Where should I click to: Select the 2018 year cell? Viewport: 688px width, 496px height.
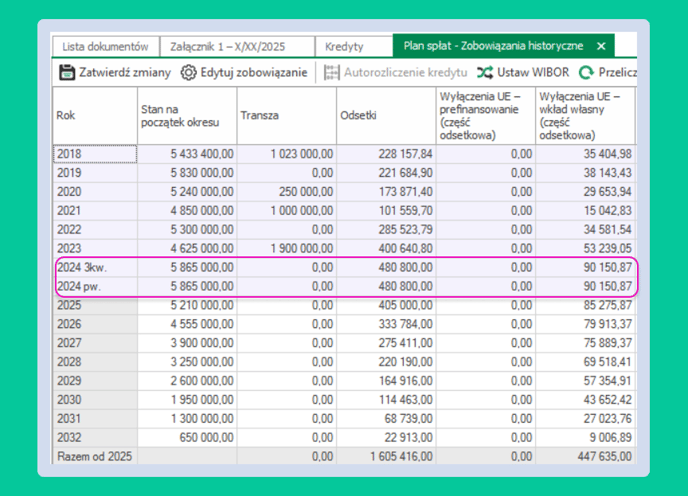pos(95,154)
